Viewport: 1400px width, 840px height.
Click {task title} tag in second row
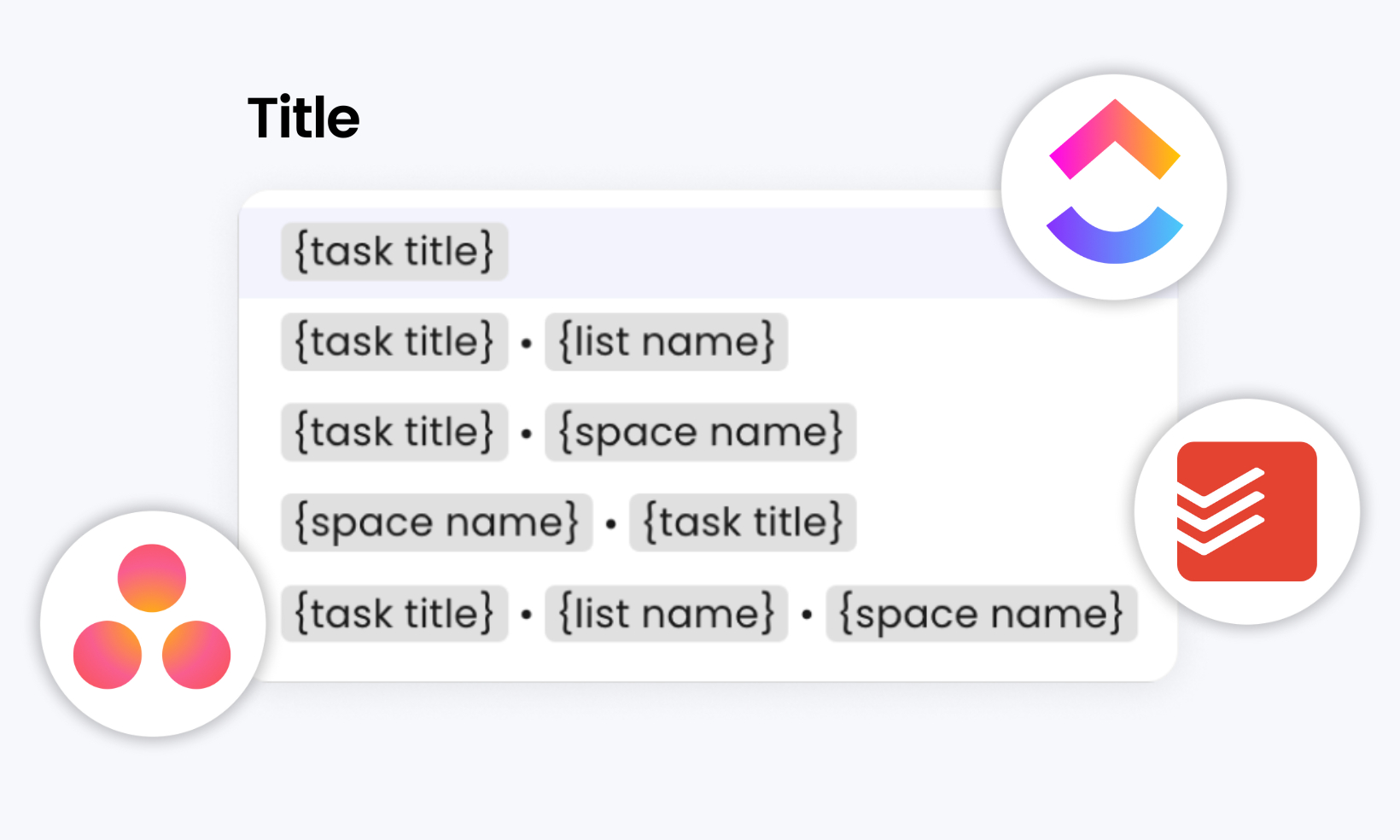click(x=394, y=342)
